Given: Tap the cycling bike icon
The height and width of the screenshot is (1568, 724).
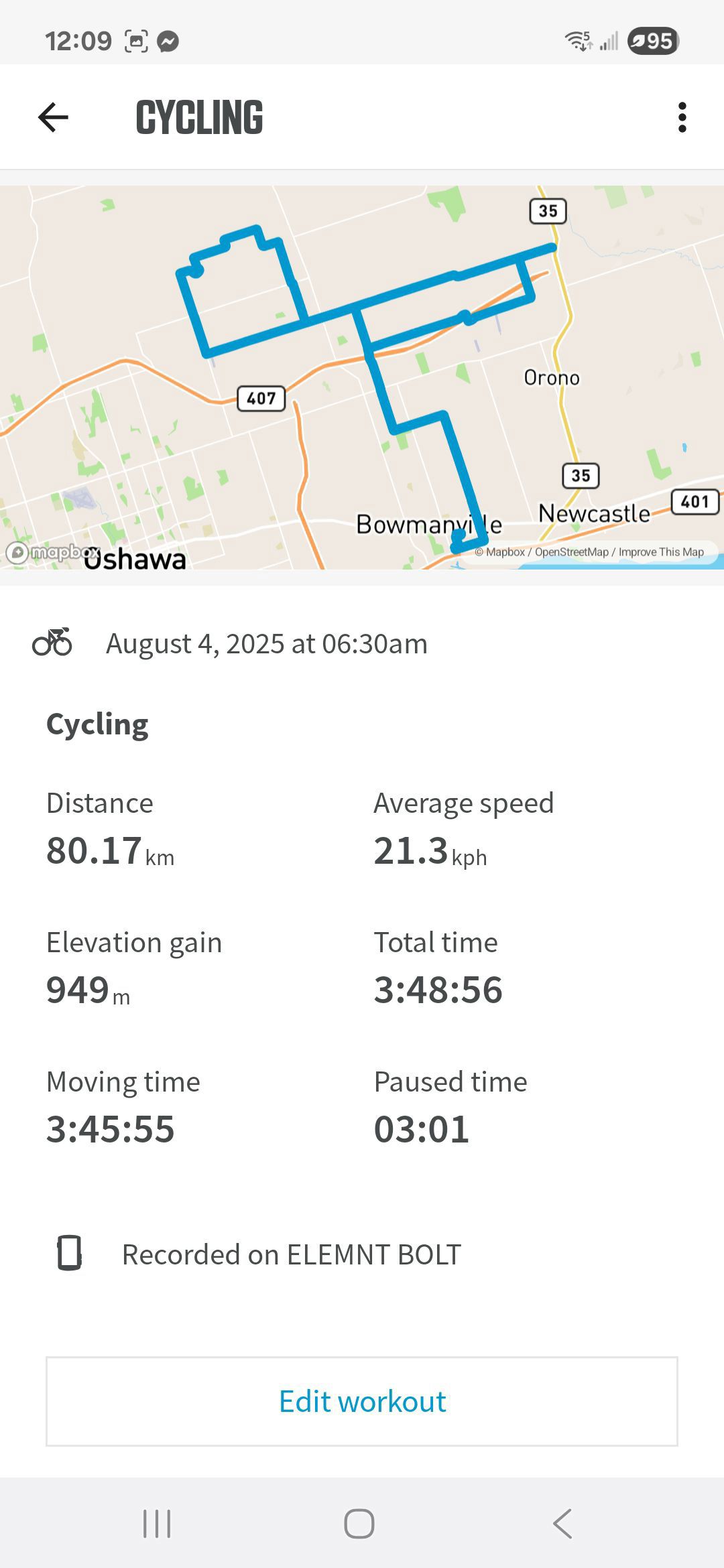Looking at the screenshot, I should click(52, 642).
